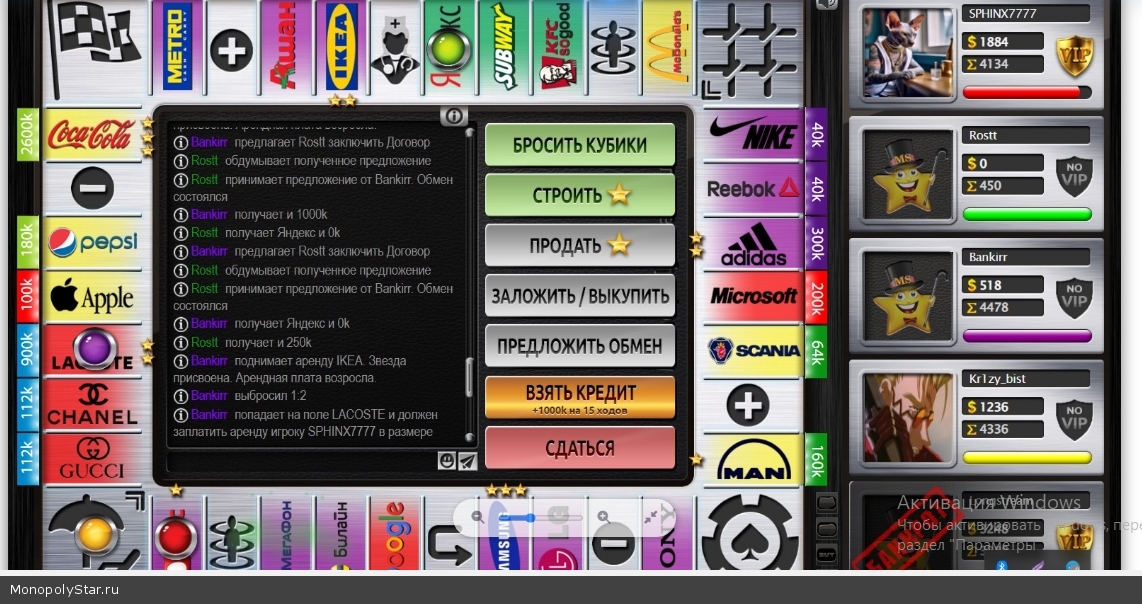Click ПРЕДЛОЖИТЬ ОБМЕН button

pos(580,345)
